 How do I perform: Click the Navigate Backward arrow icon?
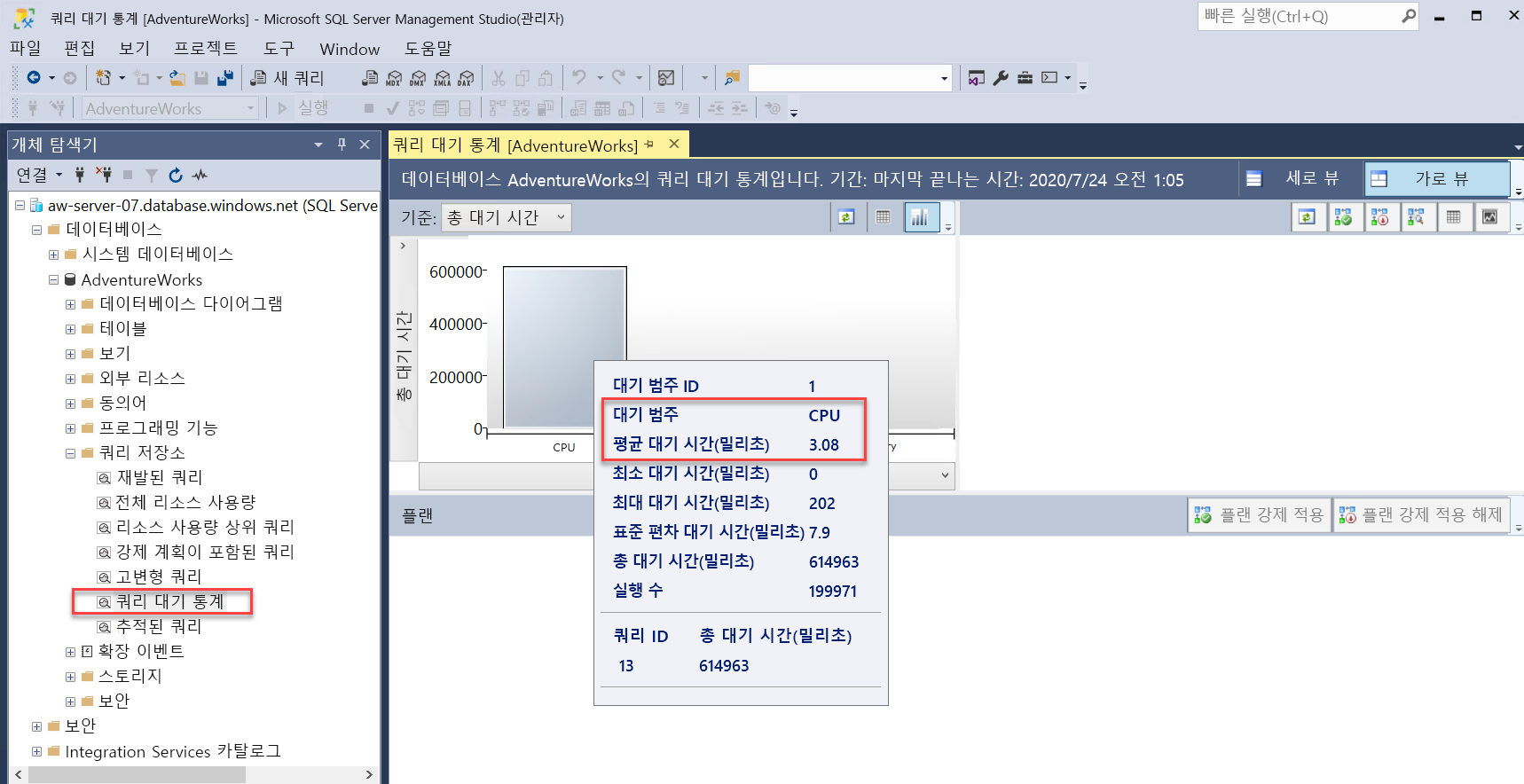[x=34, y=78]
